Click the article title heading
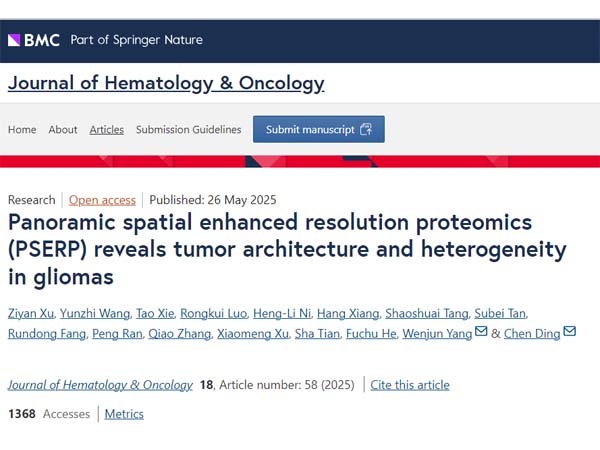The width and height of the screenshot is (600, 450). (287, 248)
